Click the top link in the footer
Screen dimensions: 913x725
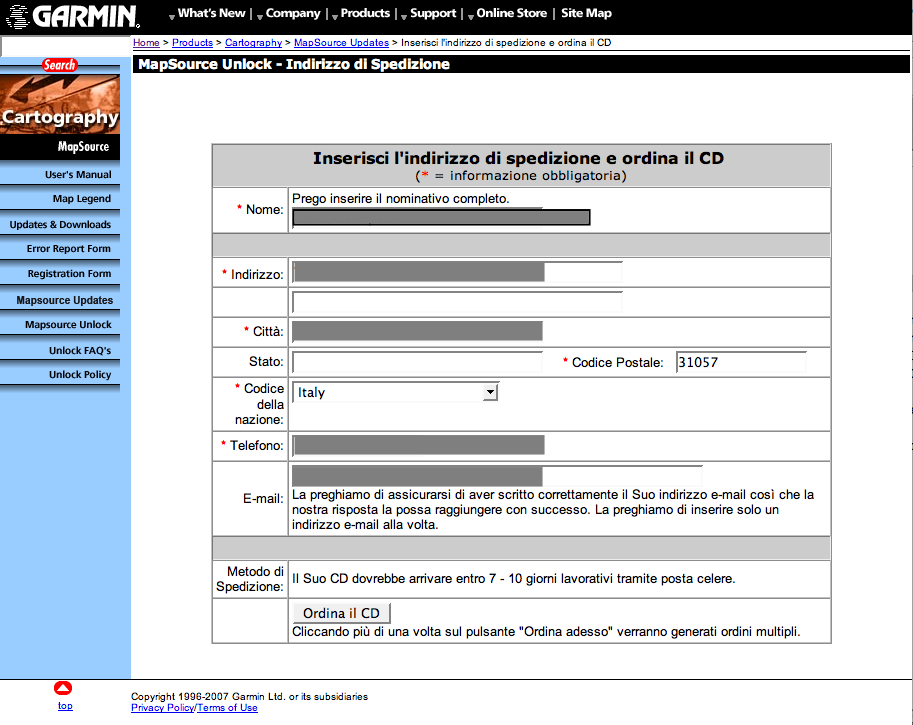pyautogui.click(x=65, y=706)
